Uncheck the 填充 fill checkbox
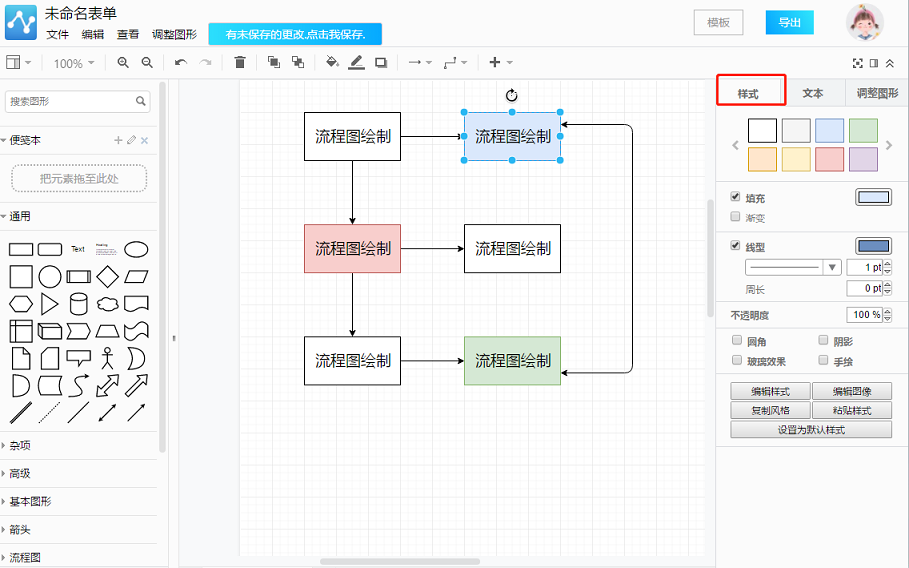The width and height of the screenshot is (909, 568). pyautogui.click(x=736, y=197)
